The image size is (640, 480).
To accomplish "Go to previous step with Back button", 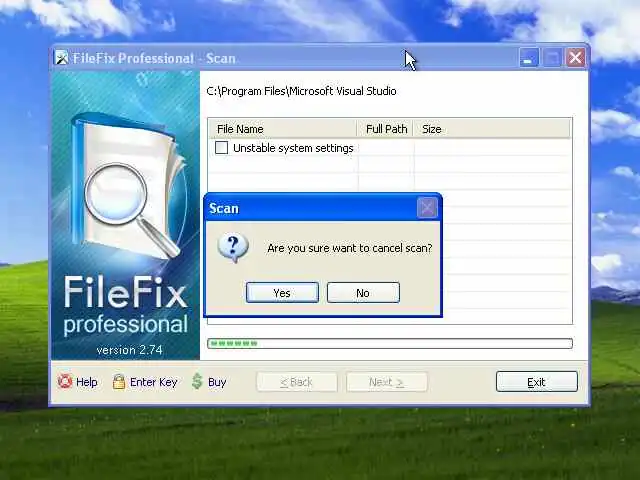I will click(x=297, y=382).
